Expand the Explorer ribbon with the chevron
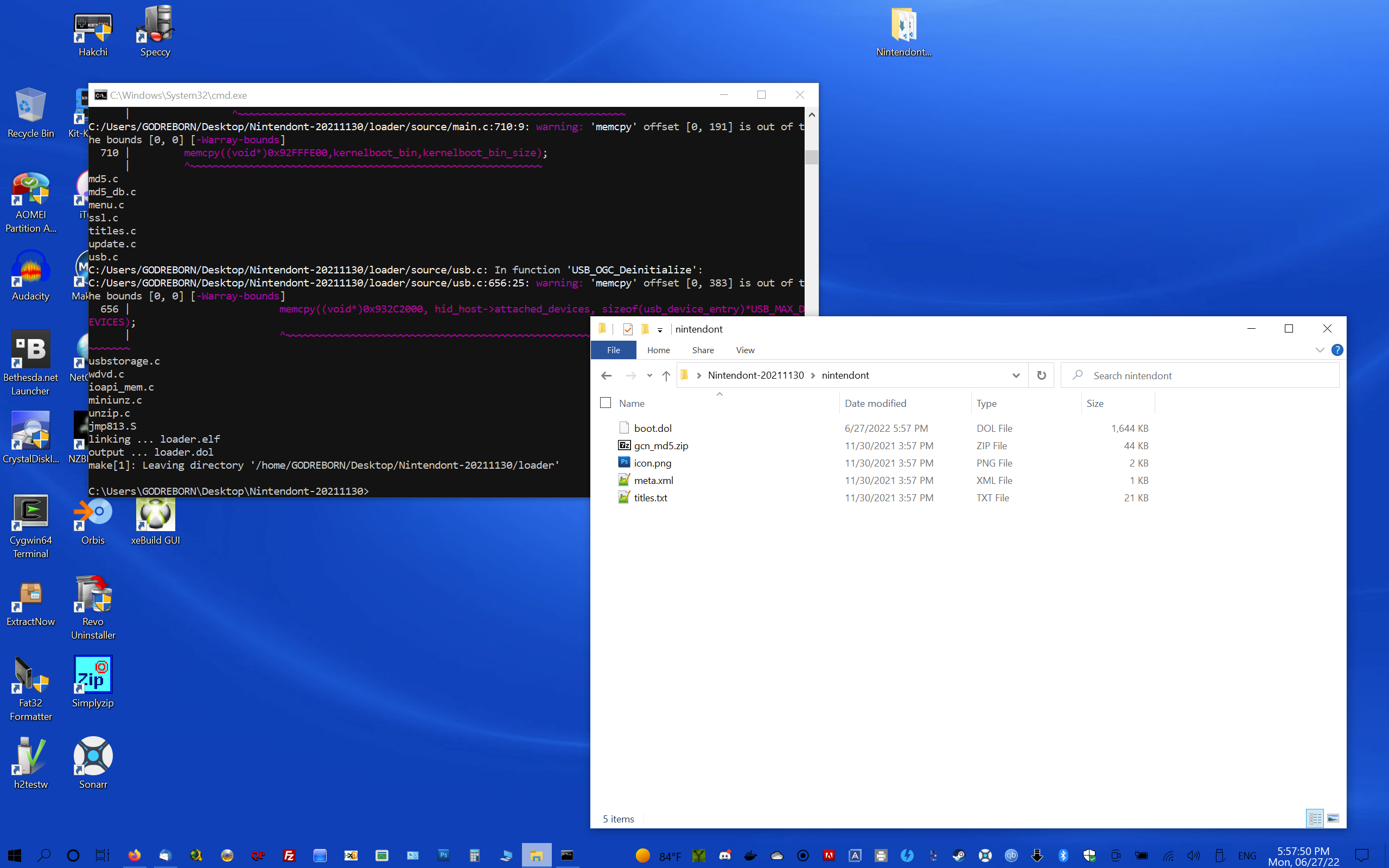The image size is (1389, 868). (x=1320, y=350)
